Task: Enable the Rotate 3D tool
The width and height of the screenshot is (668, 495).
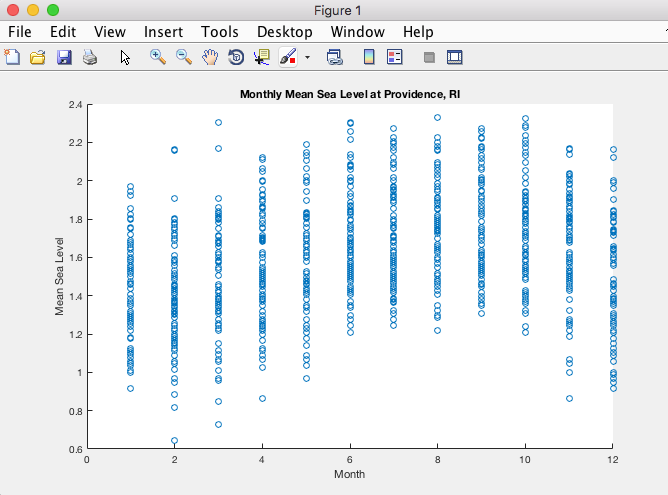Action: [236, 57]
